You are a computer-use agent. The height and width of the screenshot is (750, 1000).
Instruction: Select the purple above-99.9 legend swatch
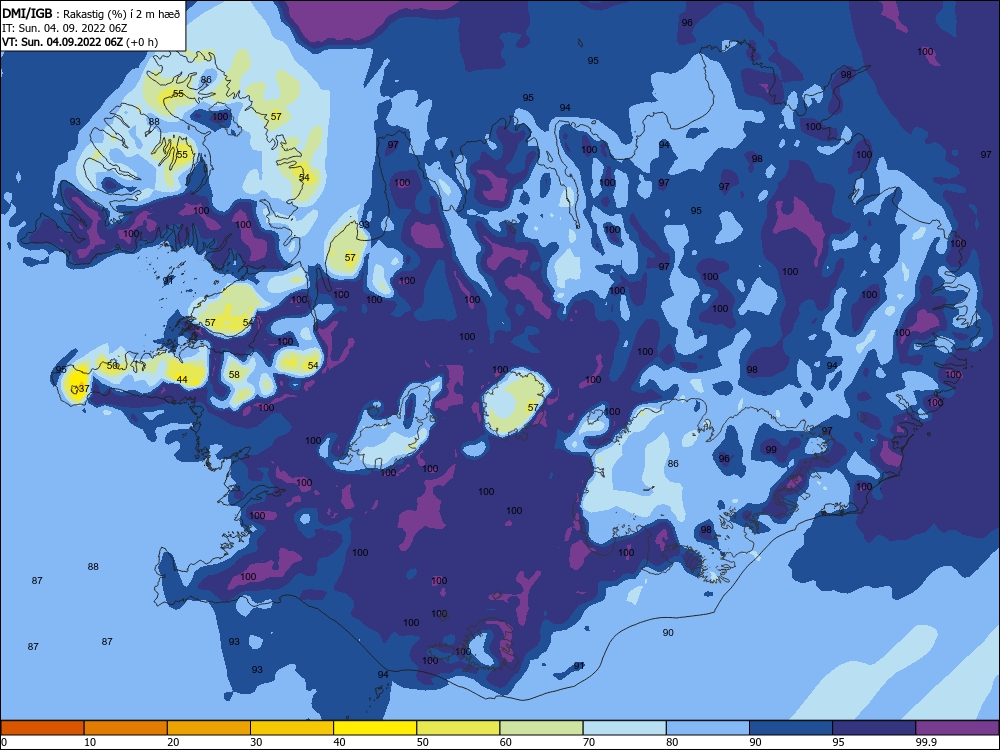957,728
